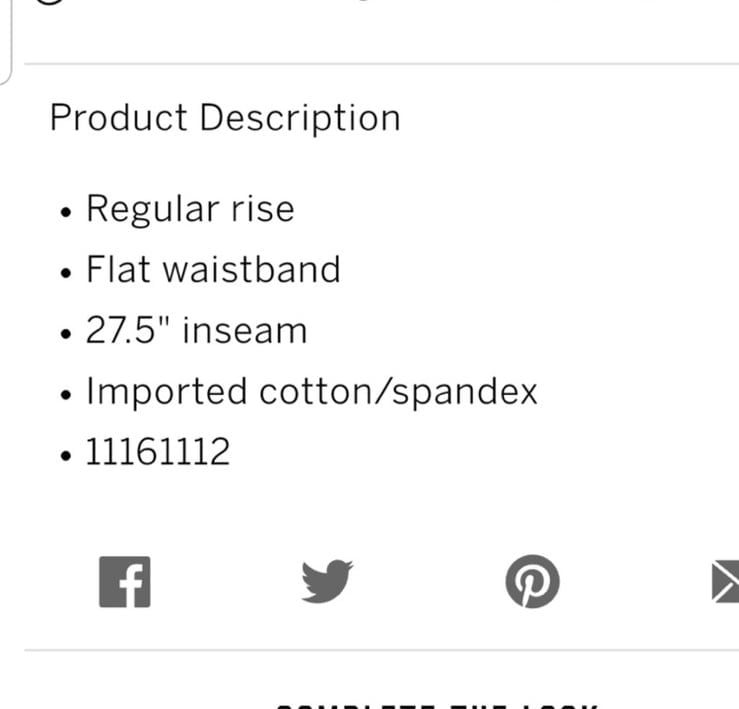The width and height of the screenshot is (739, 709).
Task: Share this product on Facebook
Action: click(x=125, y=582)
